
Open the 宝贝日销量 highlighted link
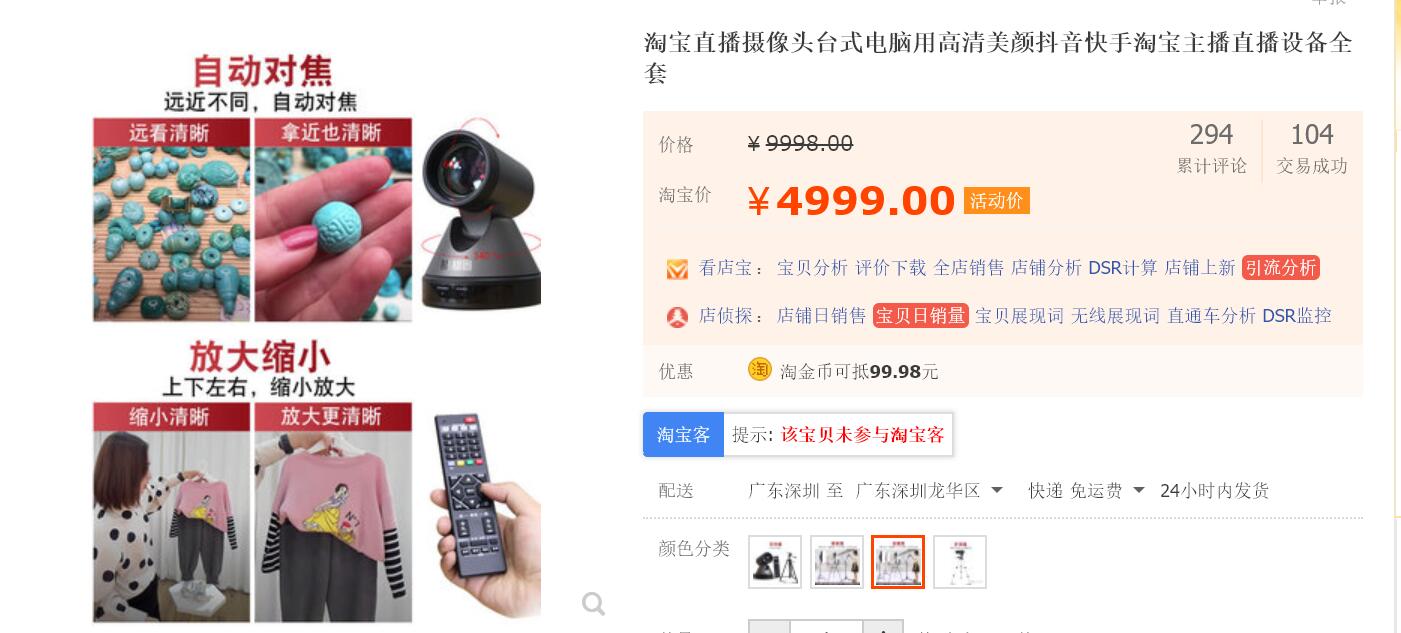921,315
